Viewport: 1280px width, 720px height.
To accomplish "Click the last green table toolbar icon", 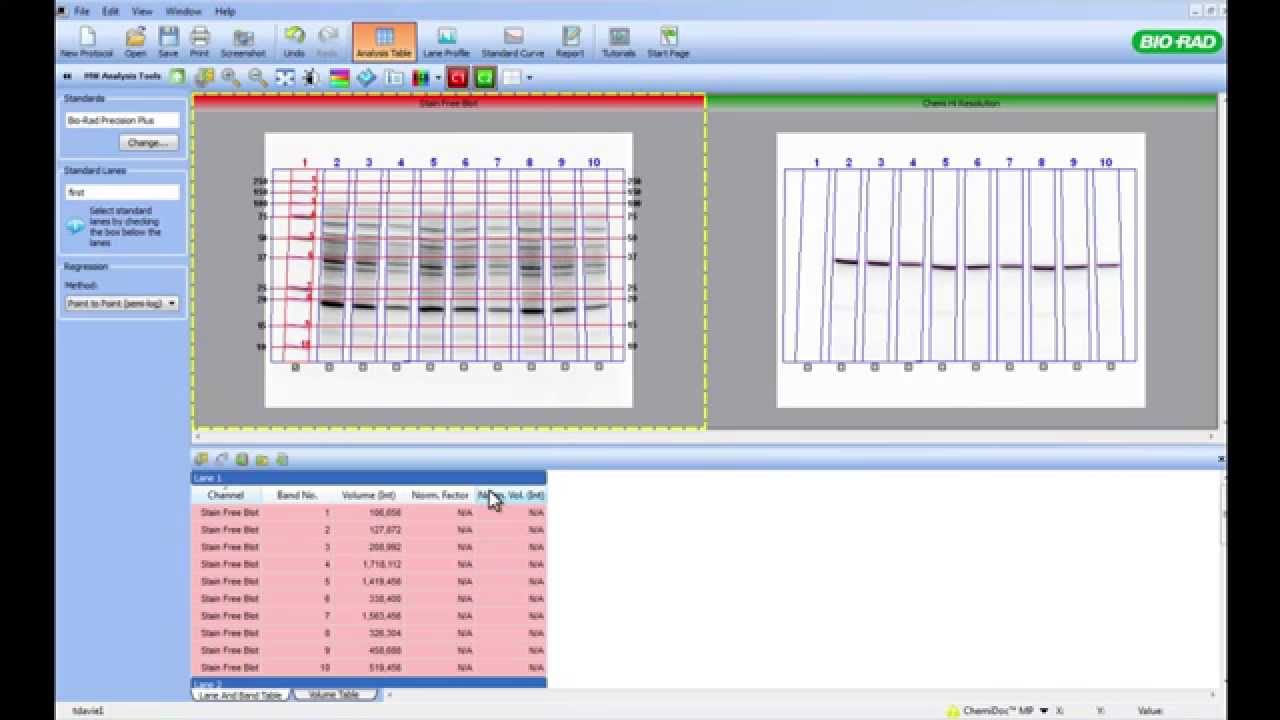I will 282,459.
